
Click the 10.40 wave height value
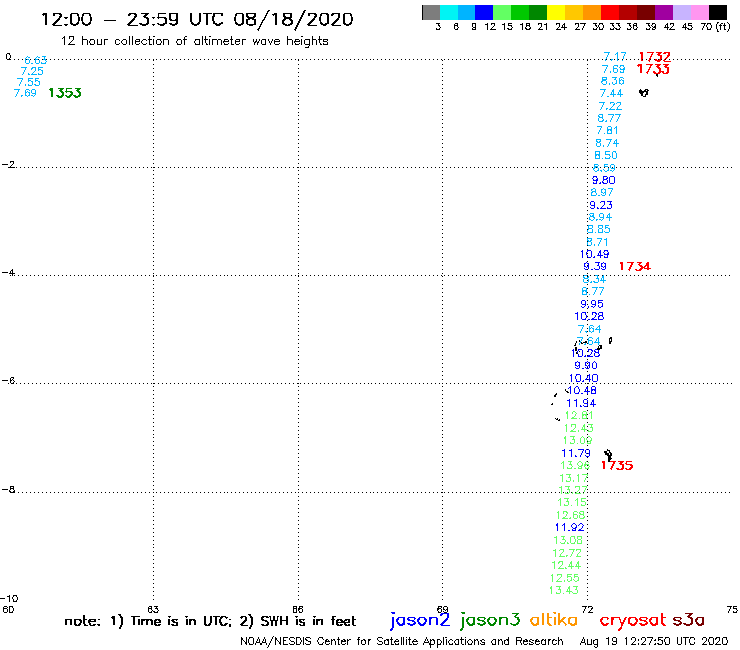[x=583, y=378]
